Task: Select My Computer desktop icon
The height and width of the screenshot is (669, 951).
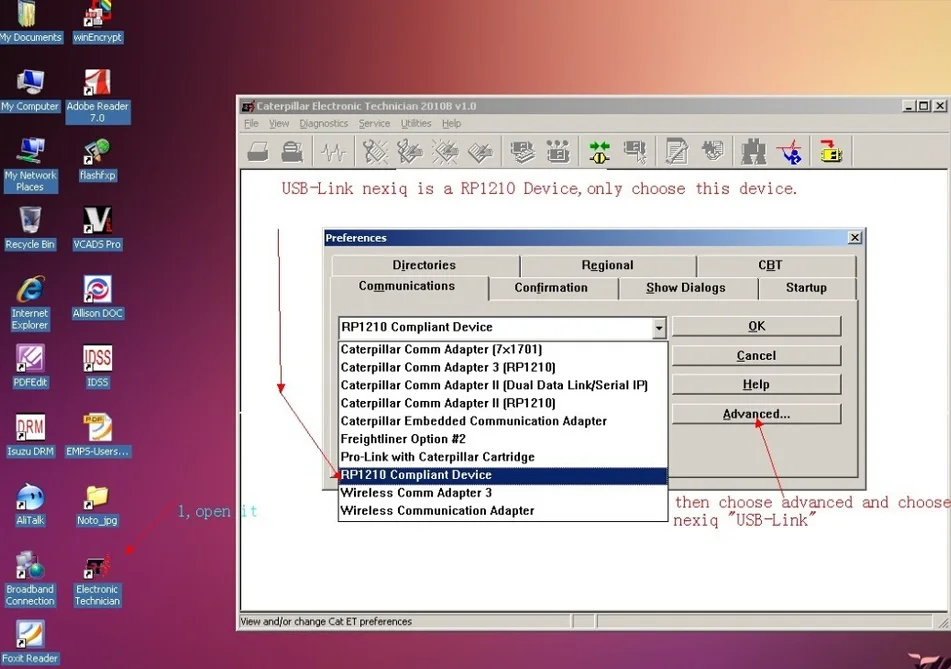Action: 30,91
